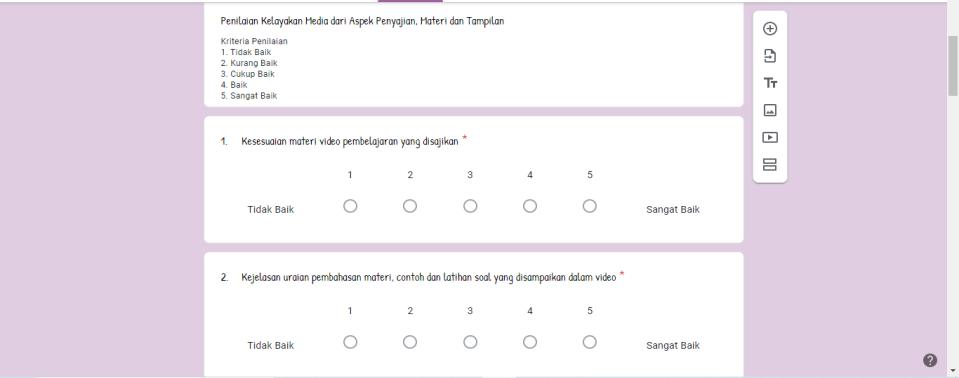Select rating 4 for question 1
The width and height of the screenshot is (959, 378).
click(x=530, y=206)
